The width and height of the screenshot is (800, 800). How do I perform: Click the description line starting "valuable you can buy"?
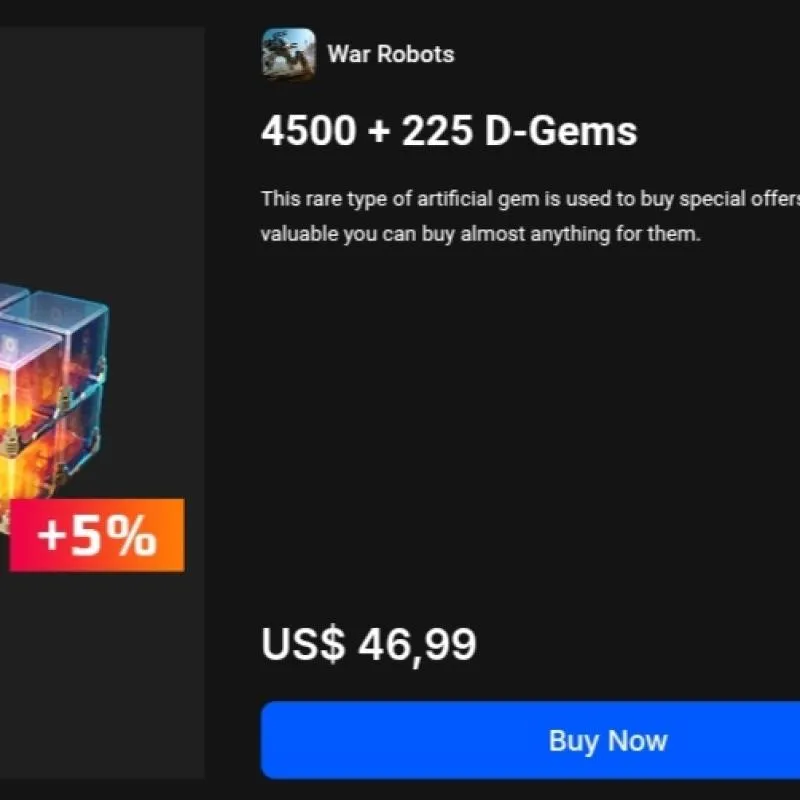point(481,235)
